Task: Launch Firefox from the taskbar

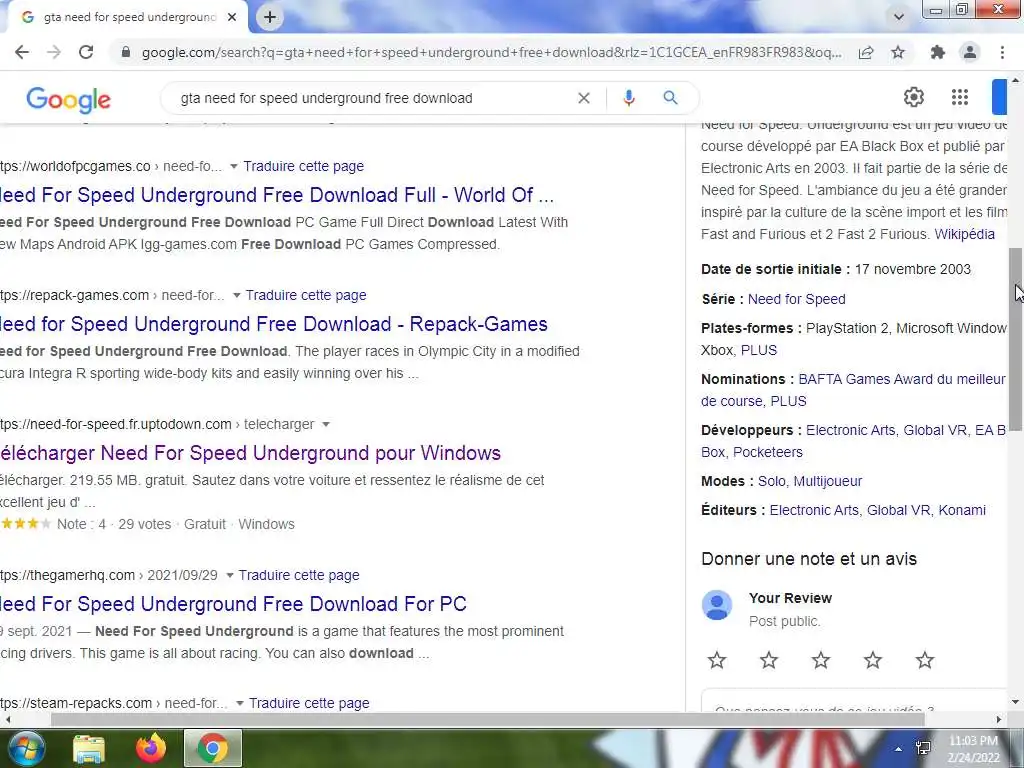Action: click(x=151, y=748)
